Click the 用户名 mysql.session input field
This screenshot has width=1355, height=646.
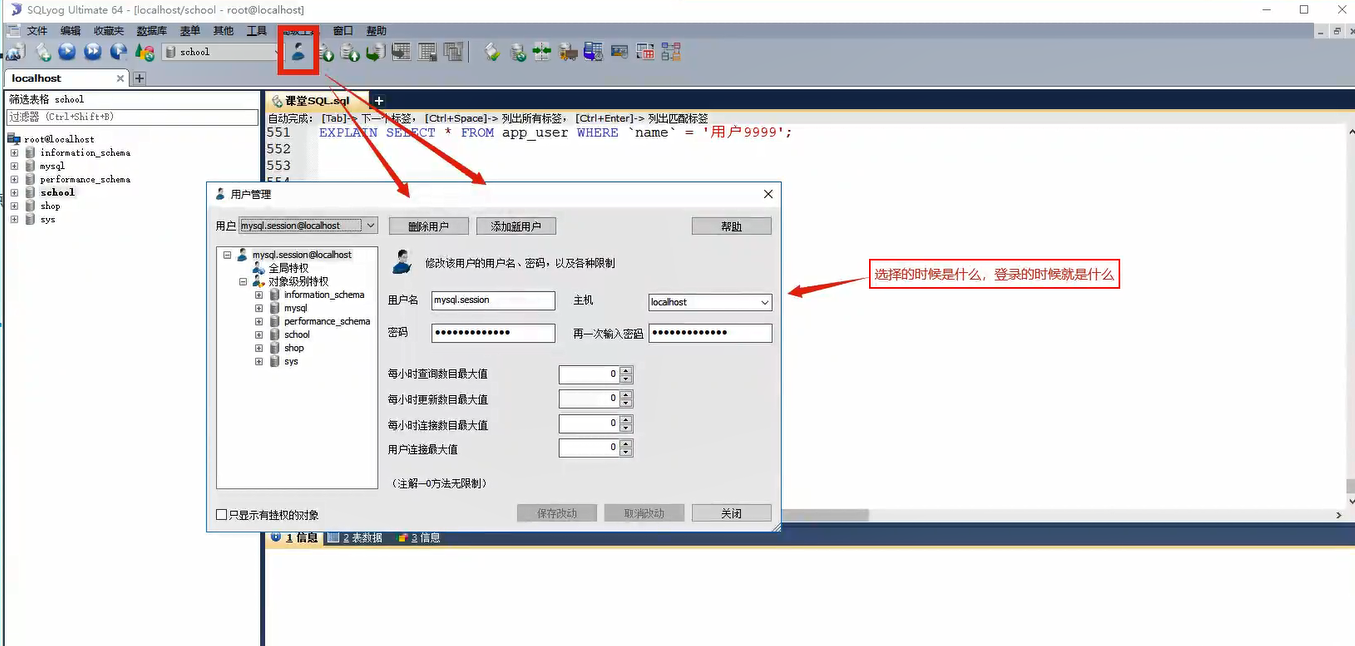493,300
